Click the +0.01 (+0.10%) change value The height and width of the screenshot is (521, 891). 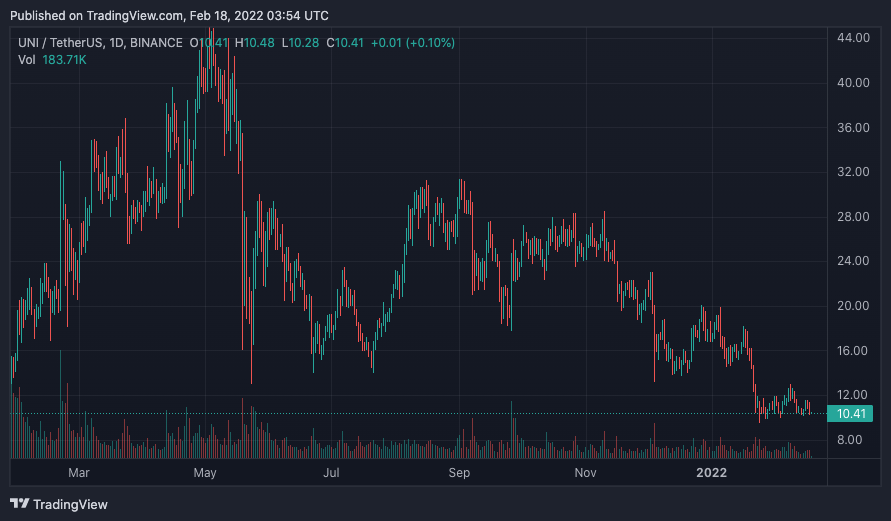[413, 43]
